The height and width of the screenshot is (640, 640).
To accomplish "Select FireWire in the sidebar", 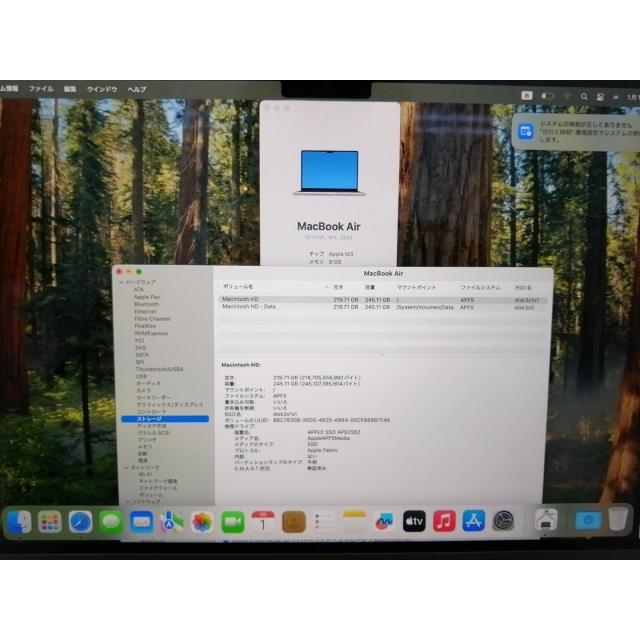I will pos(145,326).
